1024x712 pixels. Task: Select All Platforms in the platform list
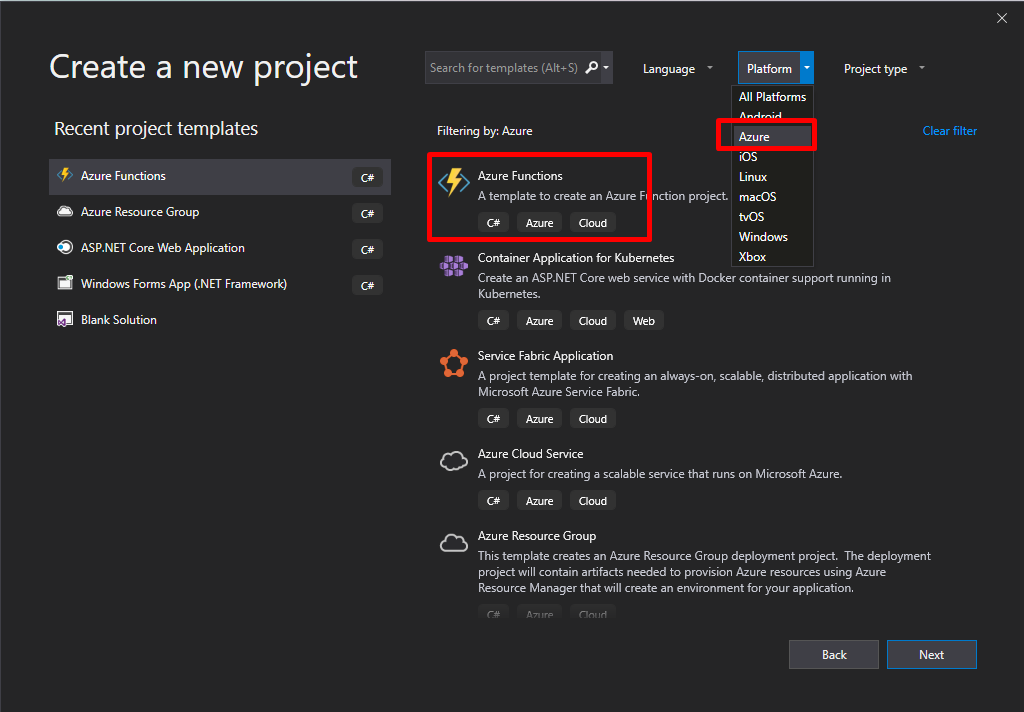pyautogui.click(x=772, y=97)
